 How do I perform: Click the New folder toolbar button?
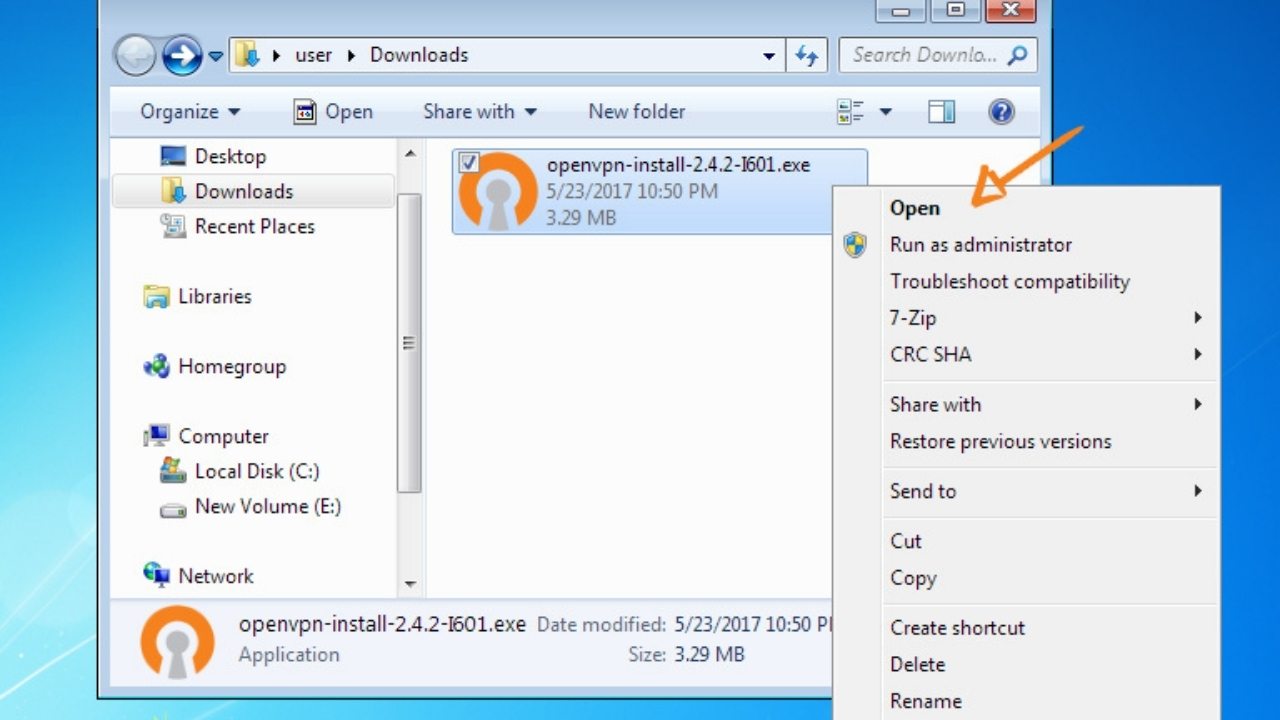(637, 112)
